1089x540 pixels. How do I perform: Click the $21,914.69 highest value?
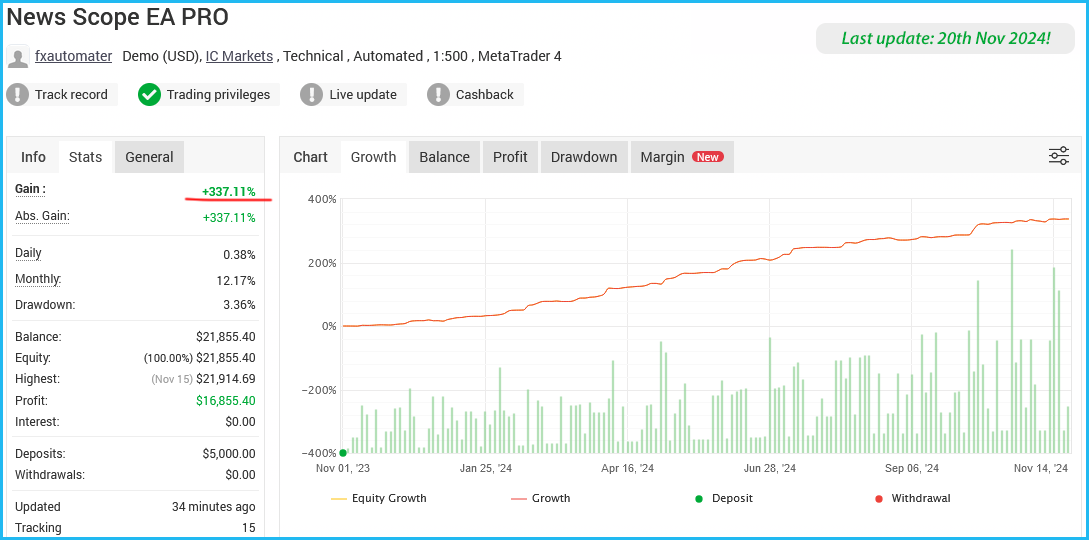pos(226,379)
